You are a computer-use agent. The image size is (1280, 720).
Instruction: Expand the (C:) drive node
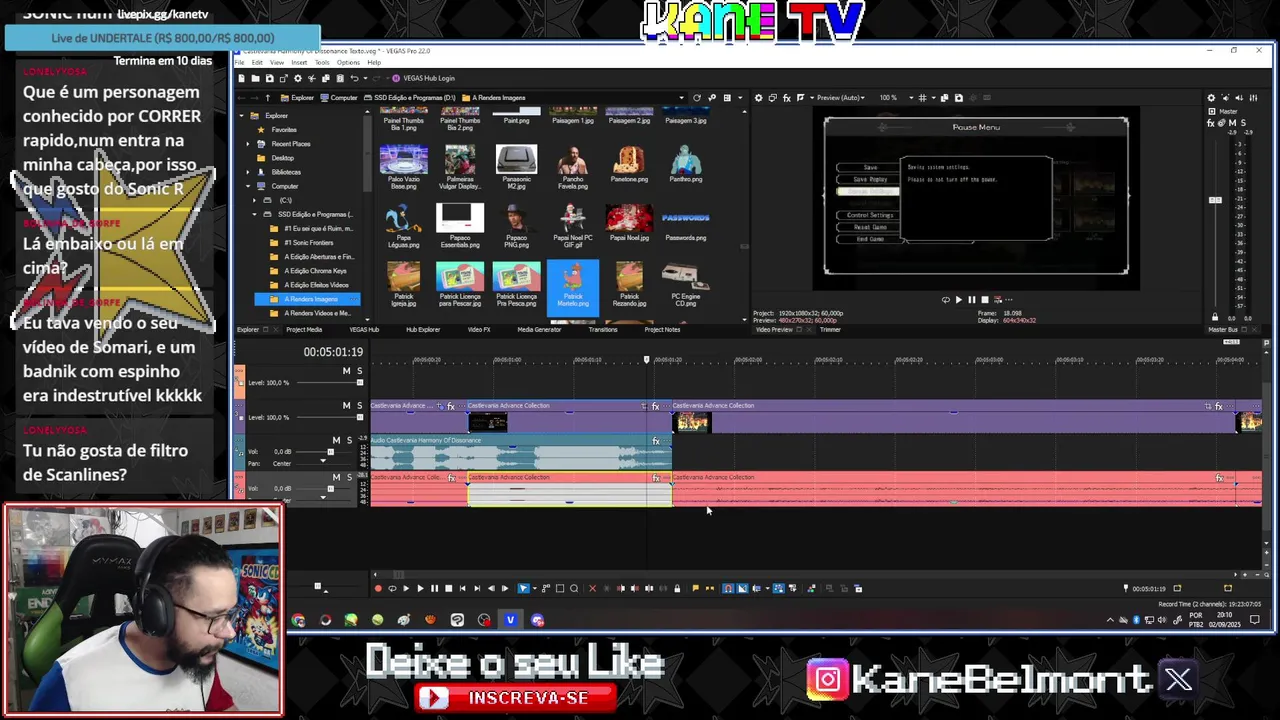click(255, 200)
